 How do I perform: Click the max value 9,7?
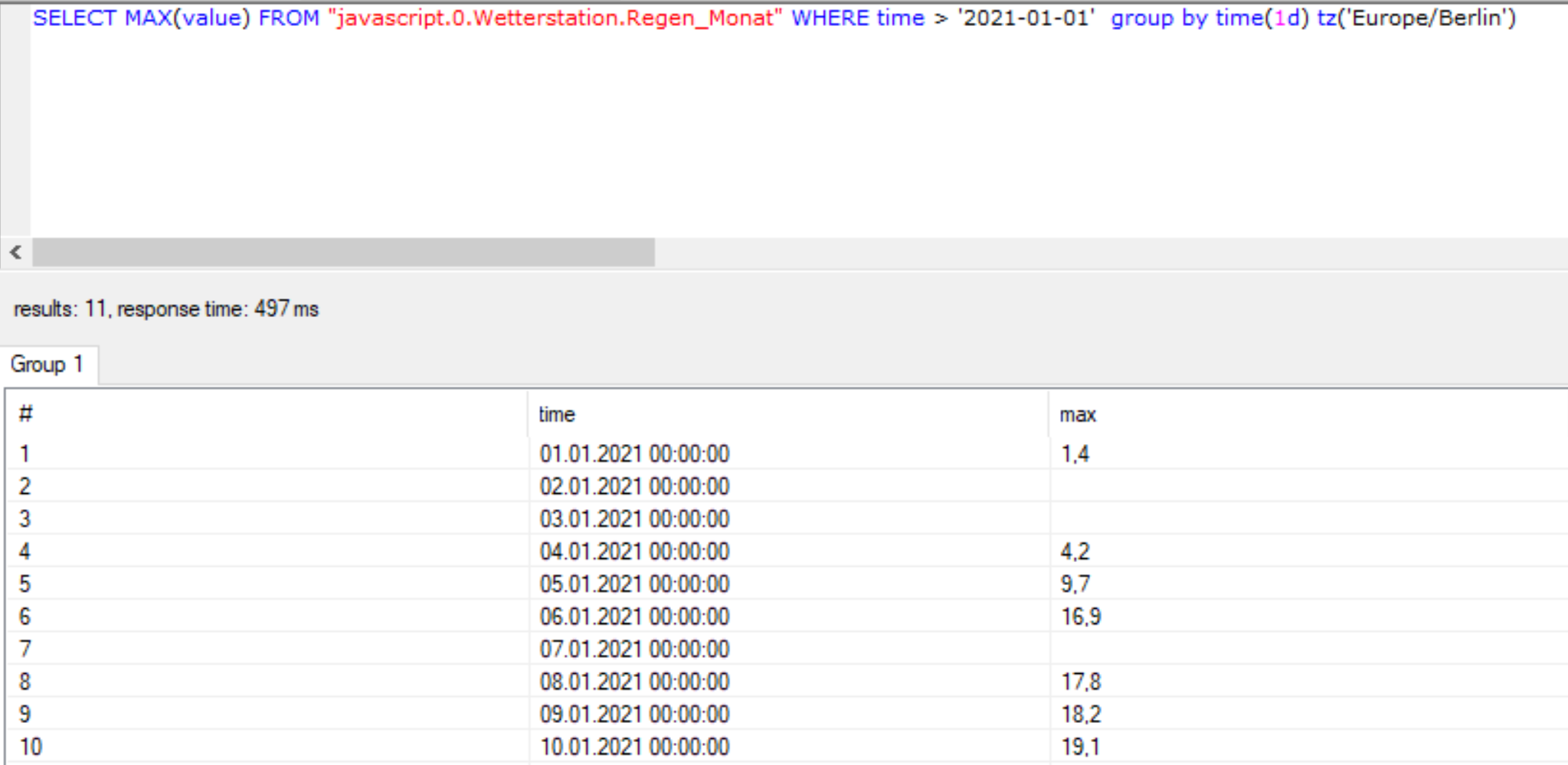(1075, 584)
